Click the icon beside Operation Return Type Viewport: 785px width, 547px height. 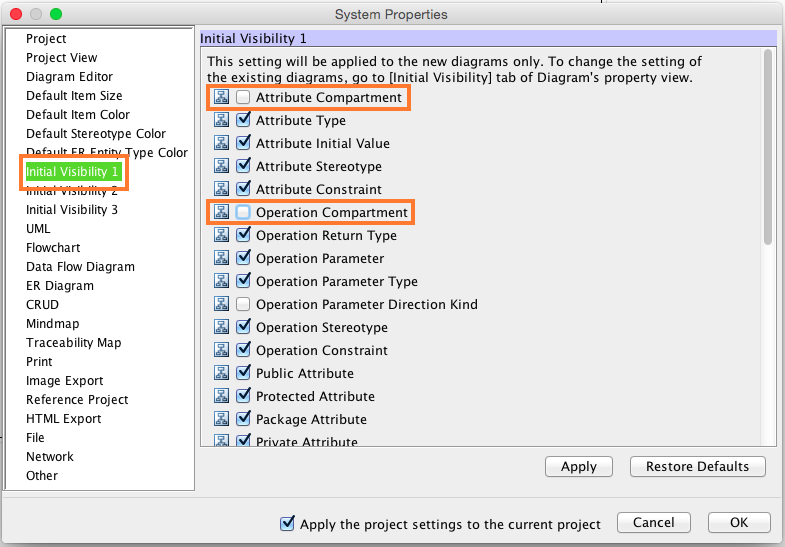pyautogui.click(x=221, y=236)
